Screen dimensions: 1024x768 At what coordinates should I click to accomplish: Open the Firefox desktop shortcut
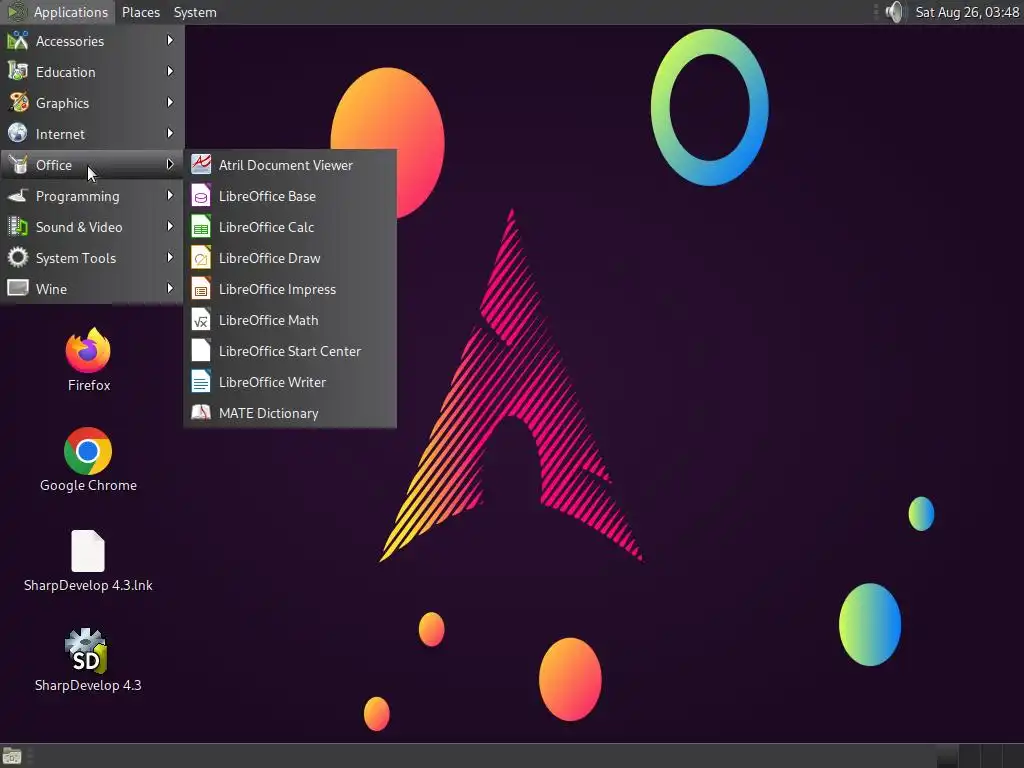pyautogui.click(x=88, y=351)
